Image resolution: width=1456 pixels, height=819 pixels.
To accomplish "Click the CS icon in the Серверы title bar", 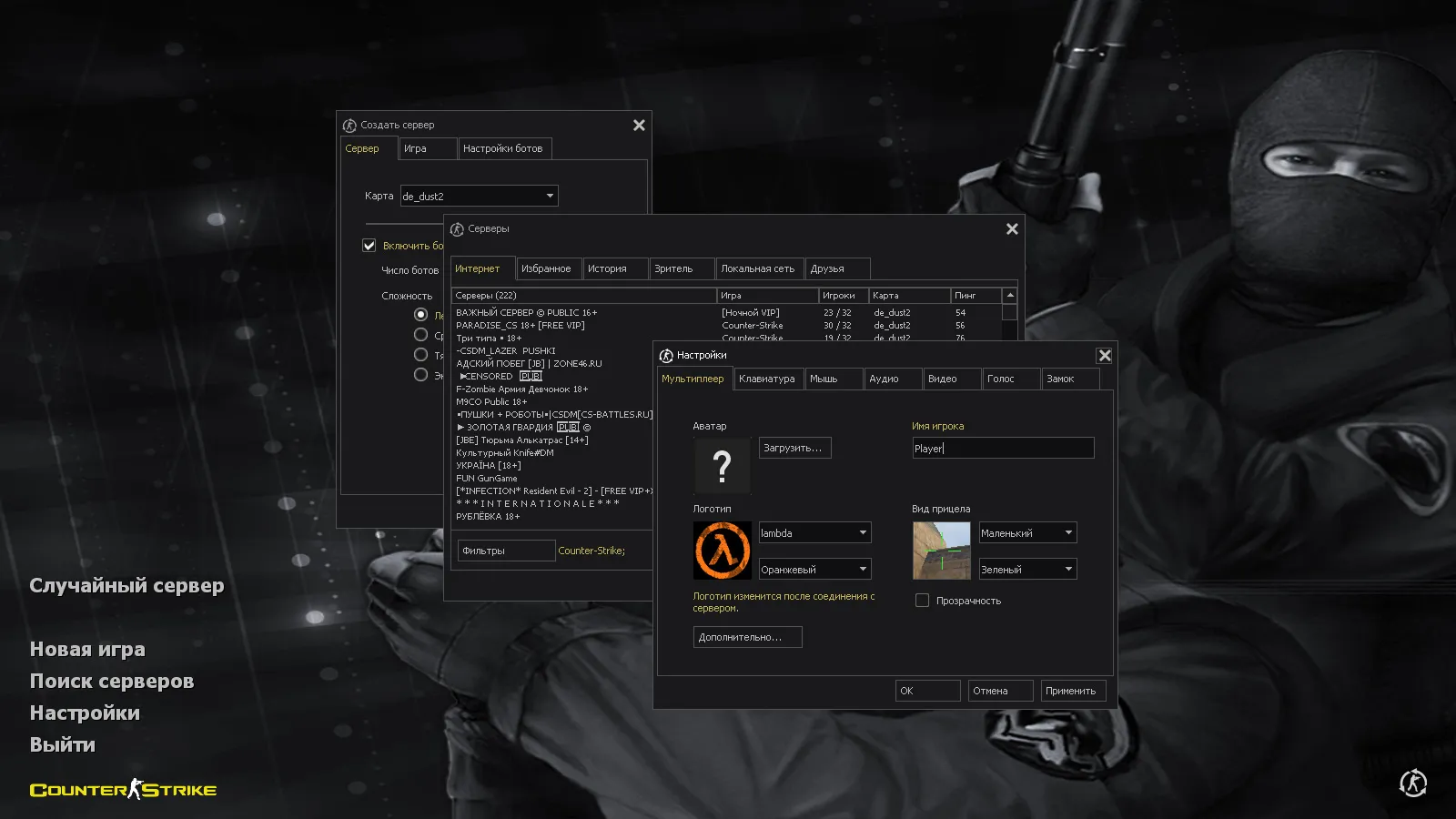I will click(x=457, y=229).
